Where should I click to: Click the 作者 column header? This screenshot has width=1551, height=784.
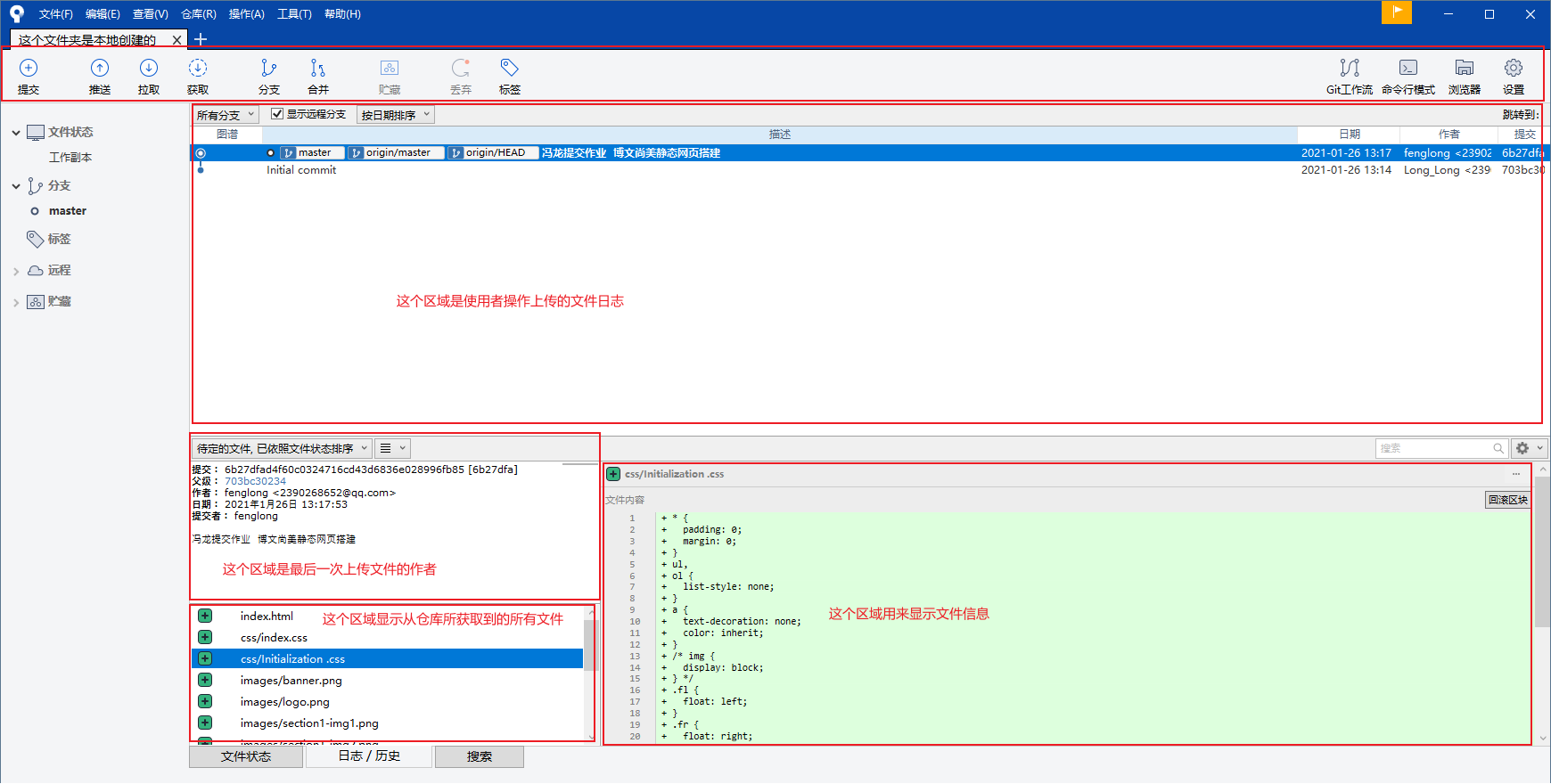pyautogui.click(x=1448, y=135)
